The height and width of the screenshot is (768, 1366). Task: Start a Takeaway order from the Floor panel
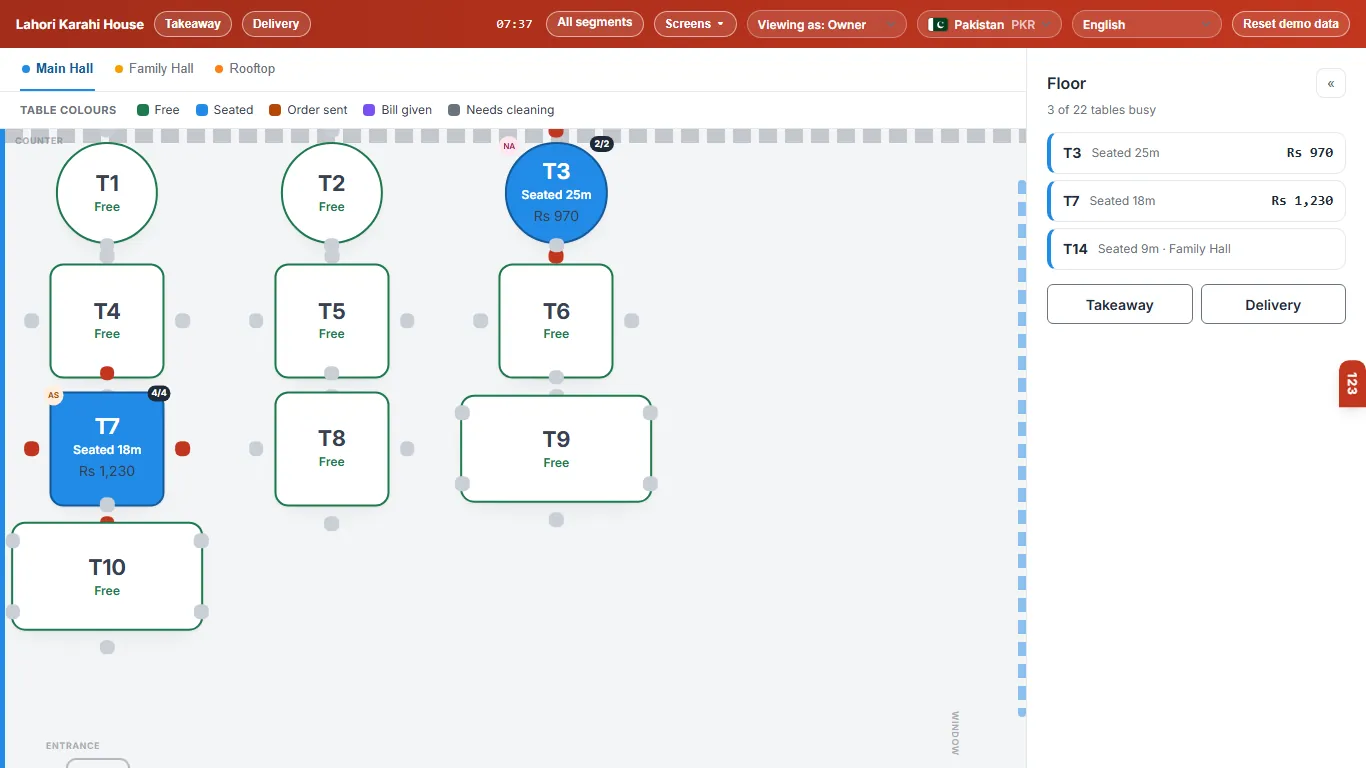coord(1120,304)
